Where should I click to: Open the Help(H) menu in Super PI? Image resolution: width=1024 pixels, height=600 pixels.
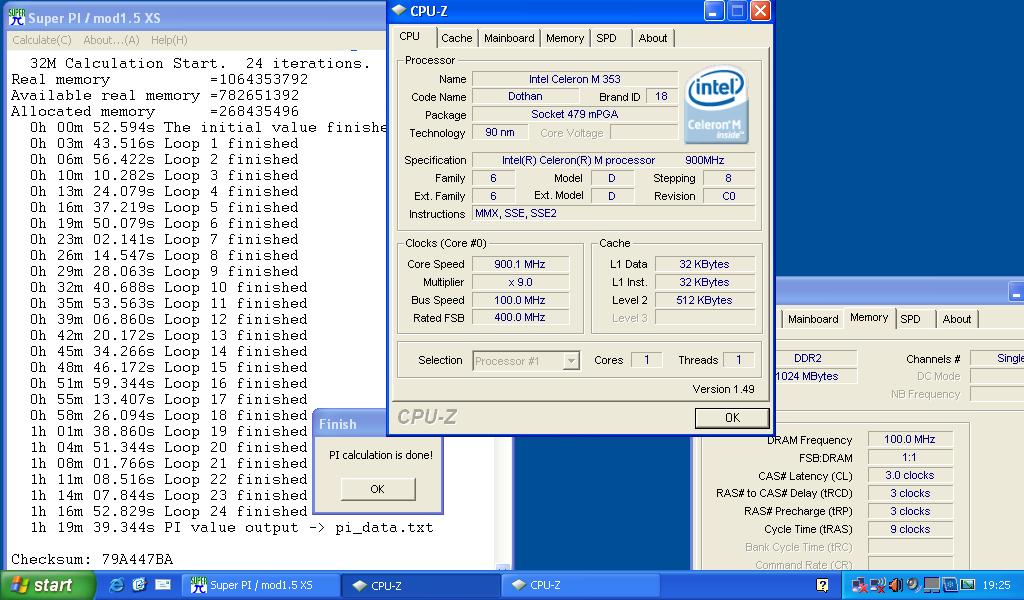point(169,40)
